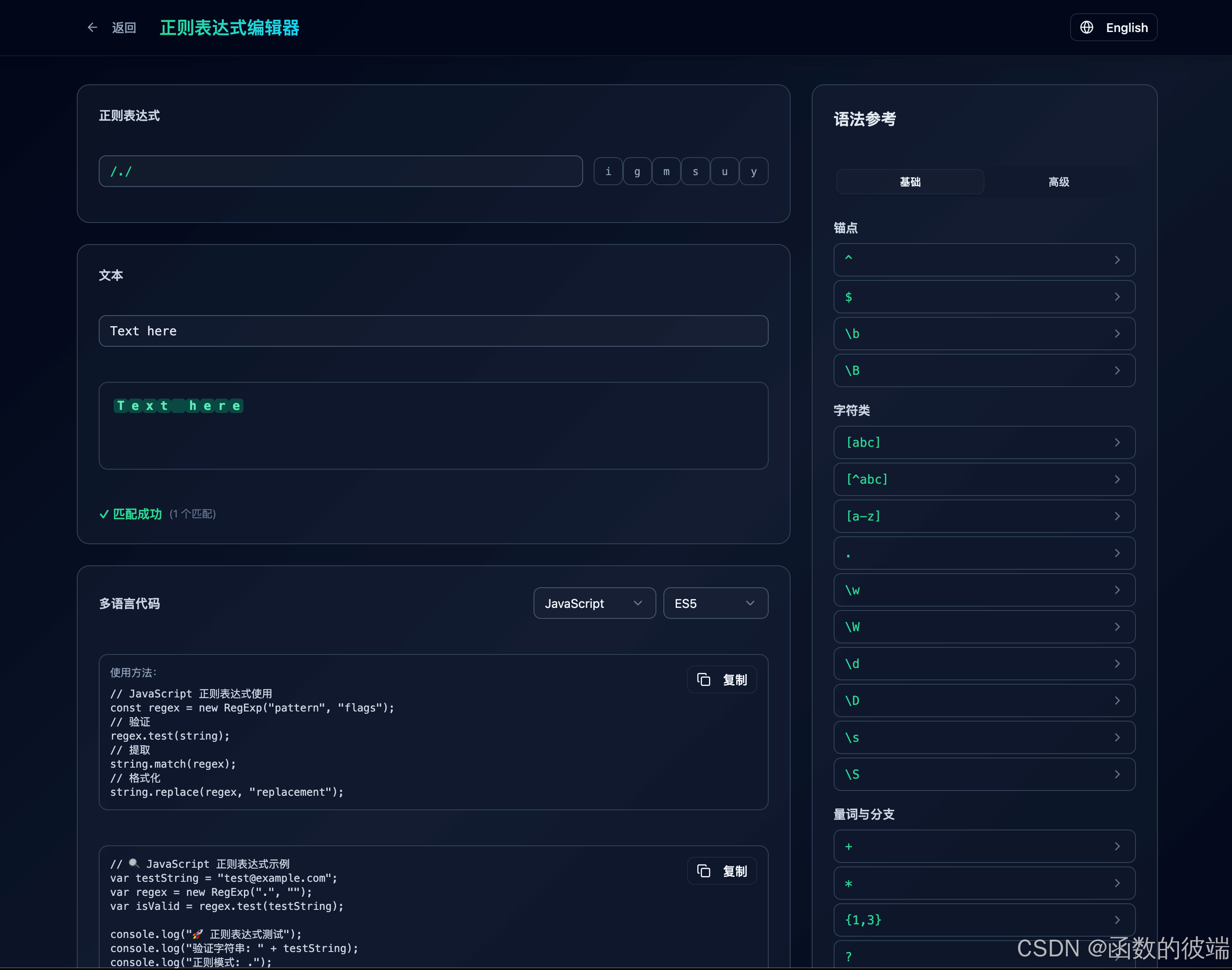Click chevron arrow on the + quantifier row
The width and height of the screenshot is (1232, 970).
tap(1117, 846)
